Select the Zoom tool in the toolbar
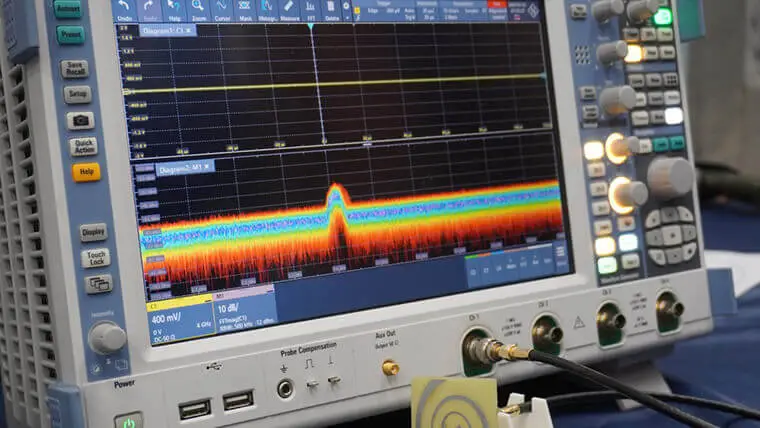760x428 pixels. pyautogui.click(x=198, y=8)
